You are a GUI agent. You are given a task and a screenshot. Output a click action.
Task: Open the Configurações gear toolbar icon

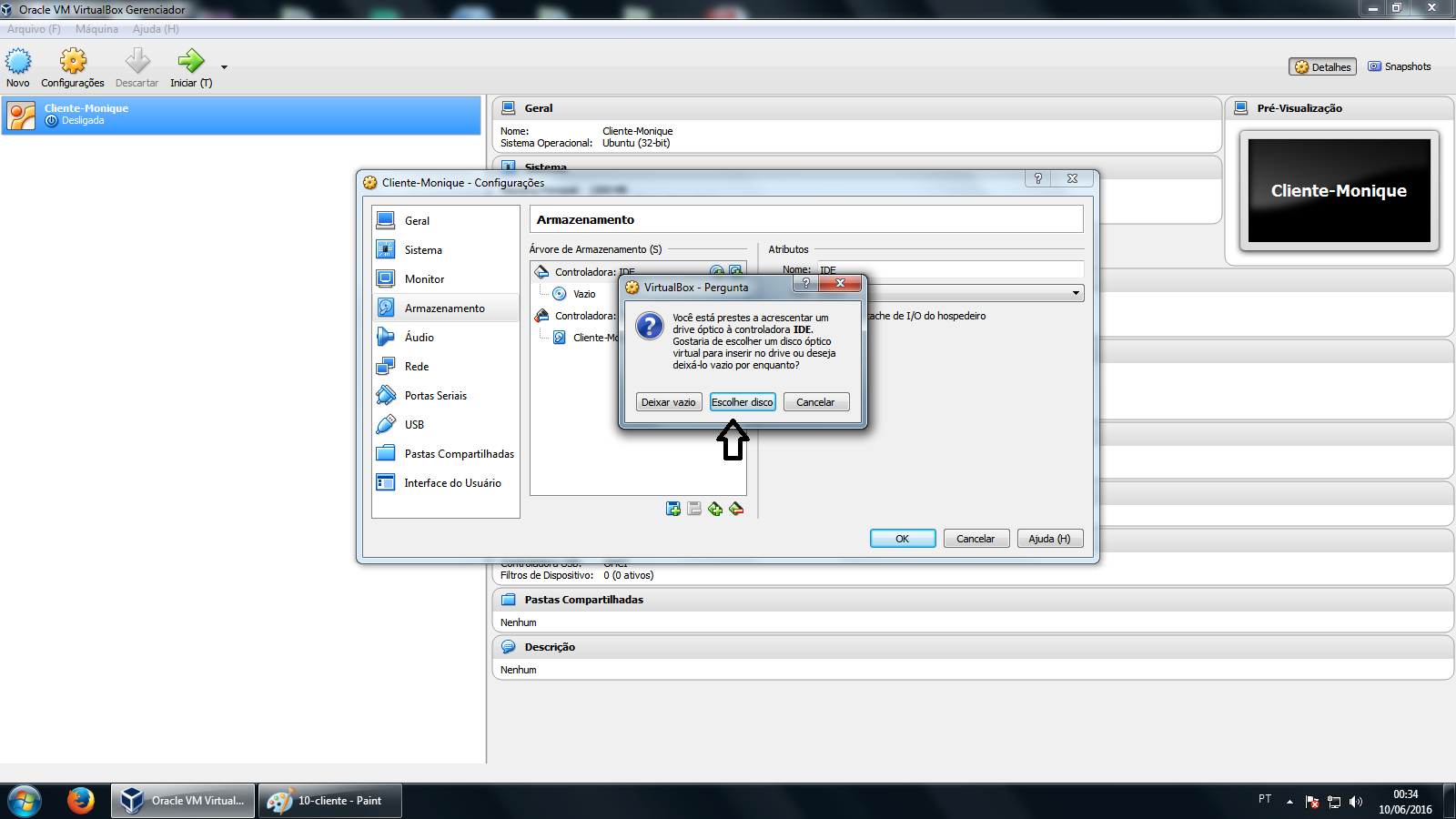point(73,62)
